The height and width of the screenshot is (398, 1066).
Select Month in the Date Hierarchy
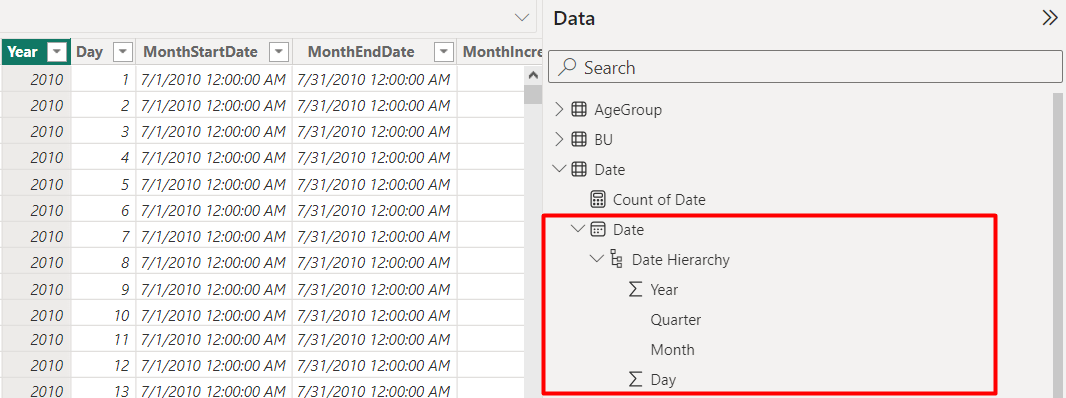tap(672, 349)
